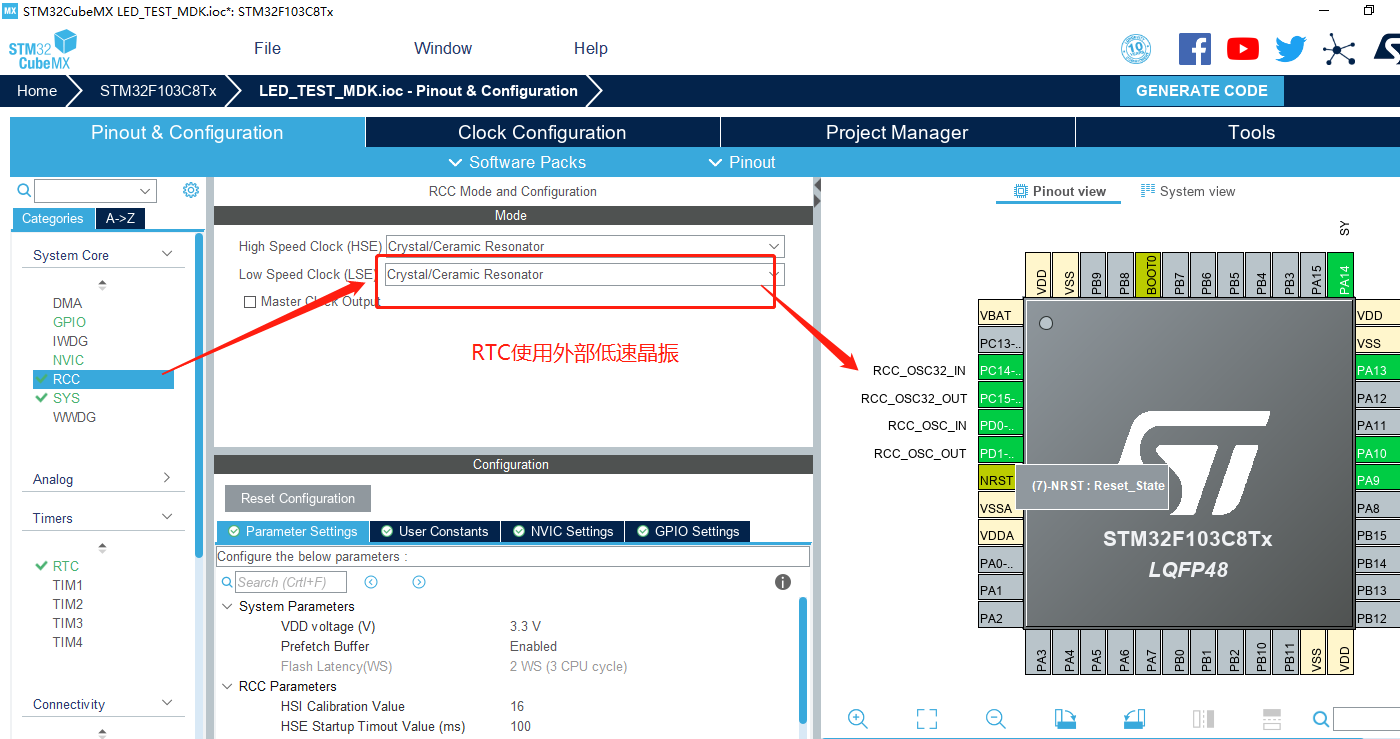Open the Low Speed Clock LSE dropdown

pos(773,274)
